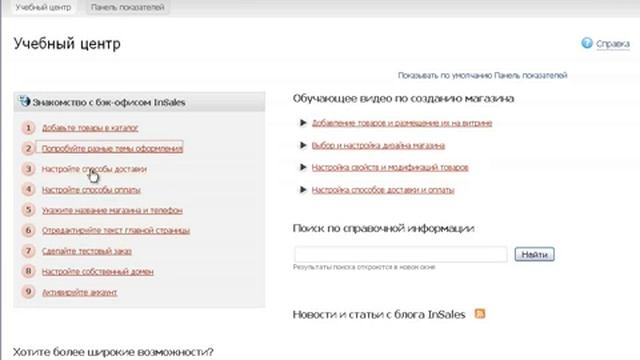This screenshot has height=360, width=640.
Task: Open Попробуйте разные темы оформления link
Action: [112, 149]
